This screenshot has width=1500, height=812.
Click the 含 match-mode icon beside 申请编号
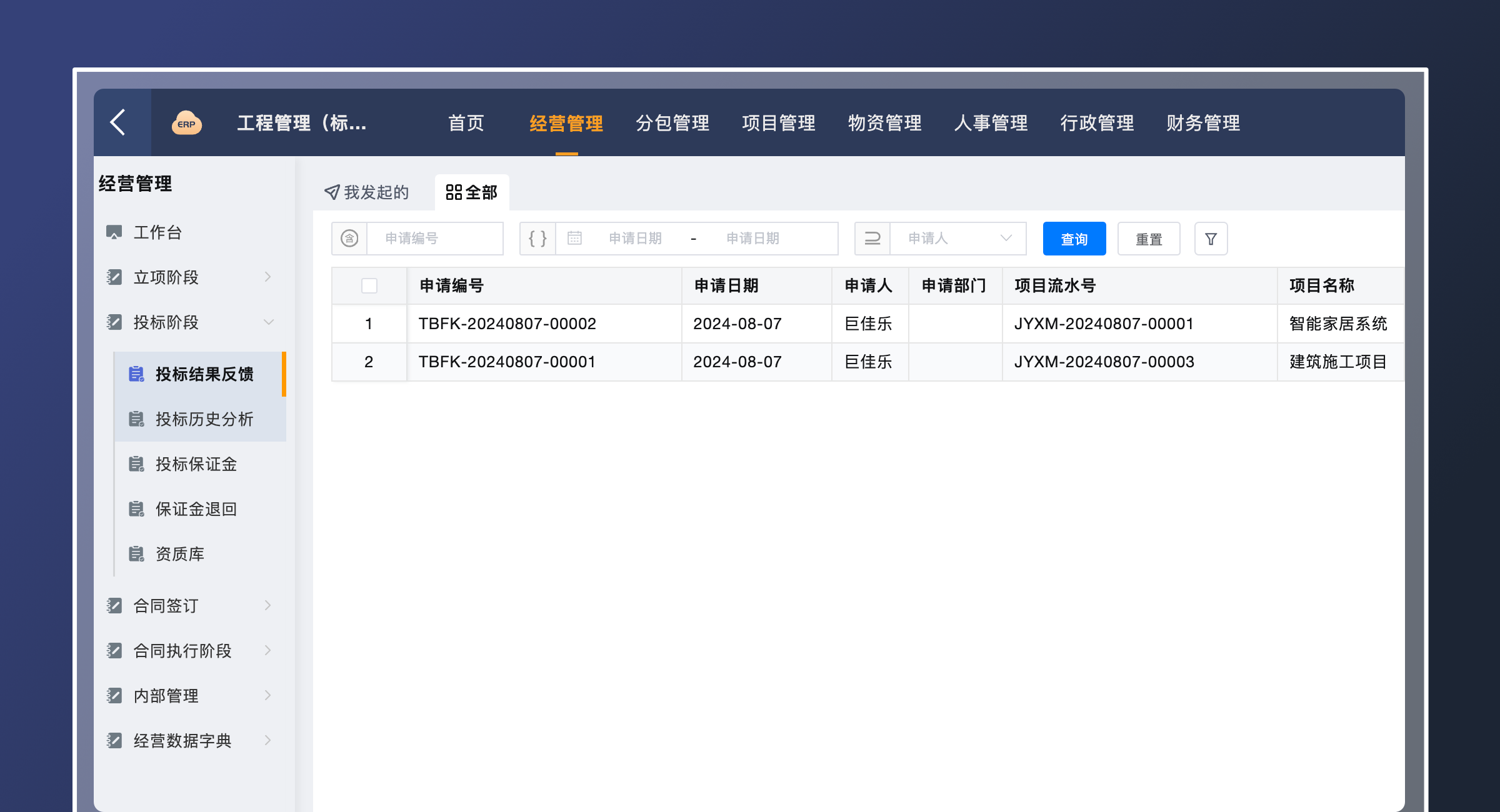click(x=349, y=239)
